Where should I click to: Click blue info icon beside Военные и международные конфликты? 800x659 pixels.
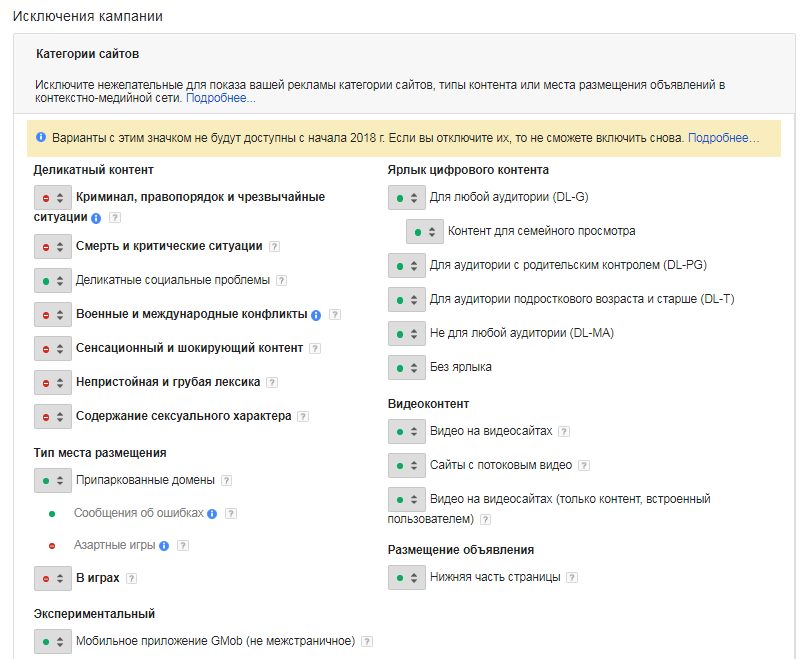pos(316,315)
